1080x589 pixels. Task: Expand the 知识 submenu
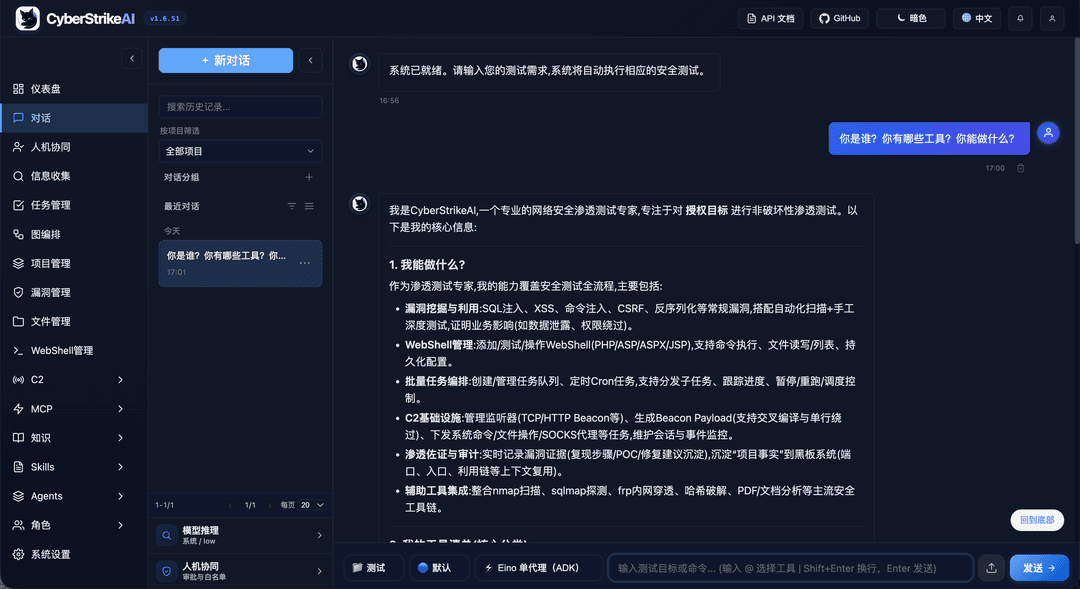click(121, 437)
